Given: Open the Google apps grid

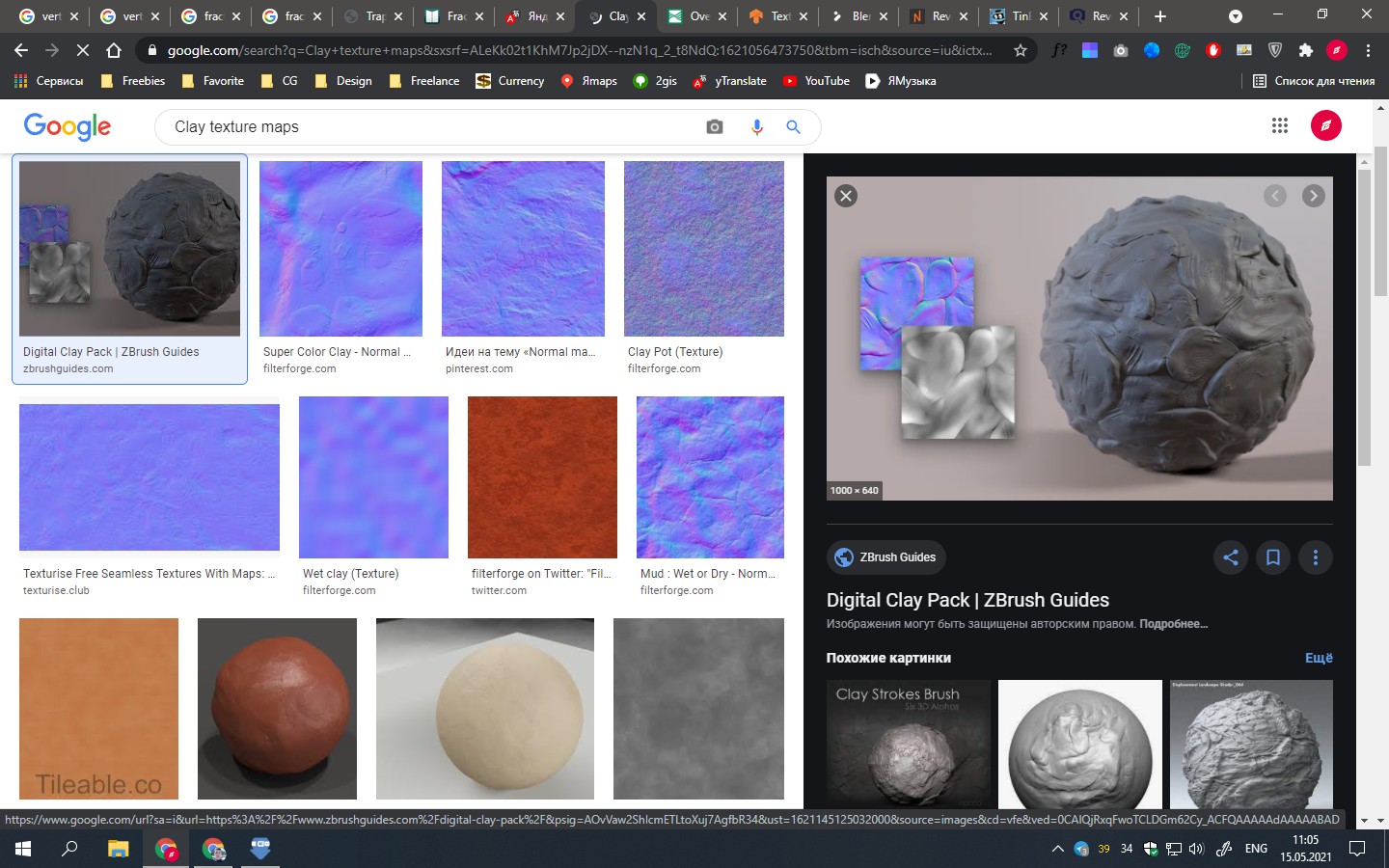Looking at the screenshot, I should [x=1280, y=125].
